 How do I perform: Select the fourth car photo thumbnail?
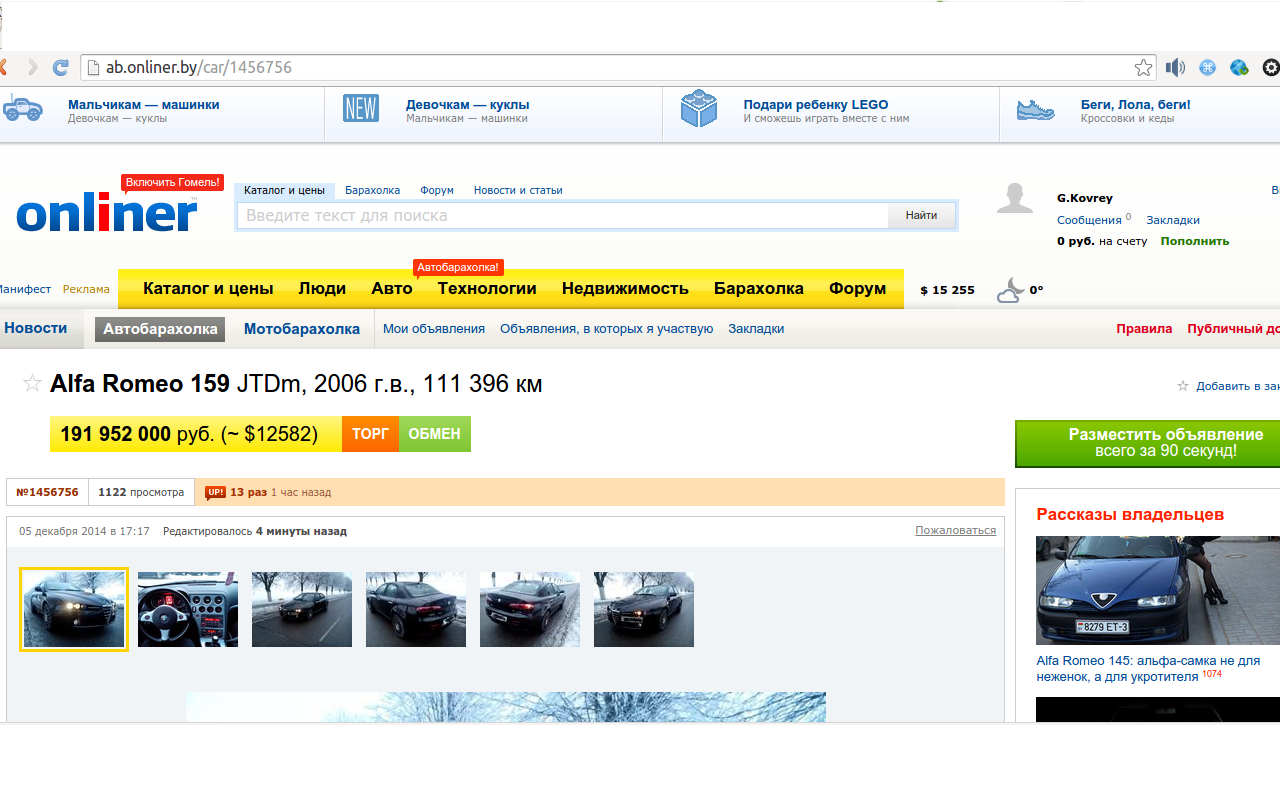click(416, 609)
